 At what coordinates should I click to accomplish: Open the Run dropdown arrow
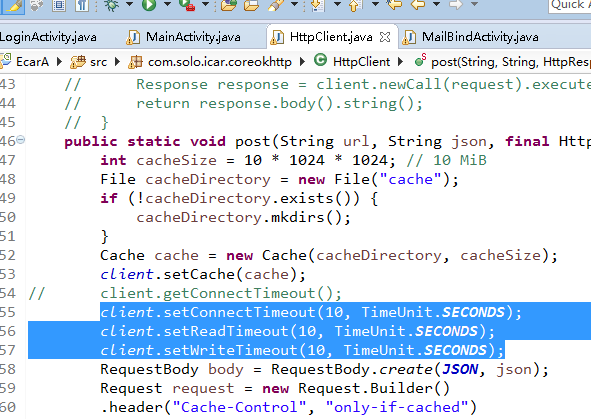point(167,4)
